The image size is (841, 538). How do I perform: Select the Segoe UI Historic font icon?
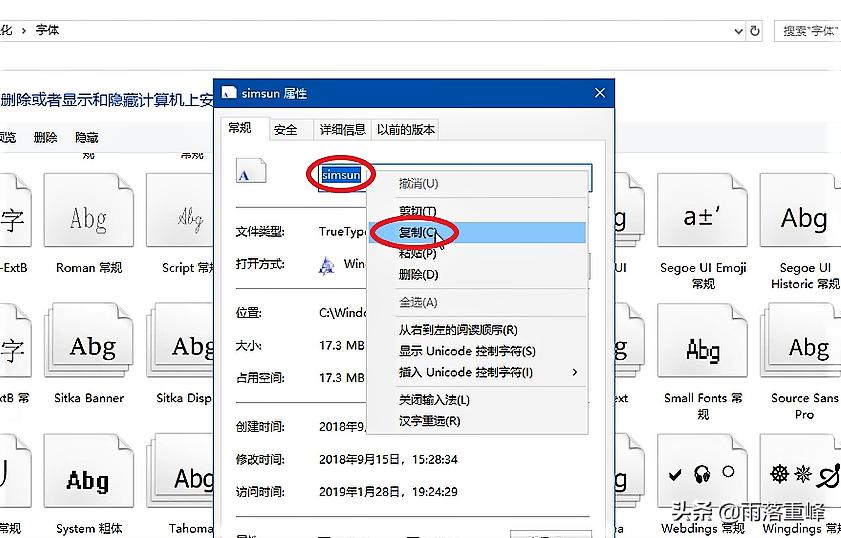click(800, 210)
